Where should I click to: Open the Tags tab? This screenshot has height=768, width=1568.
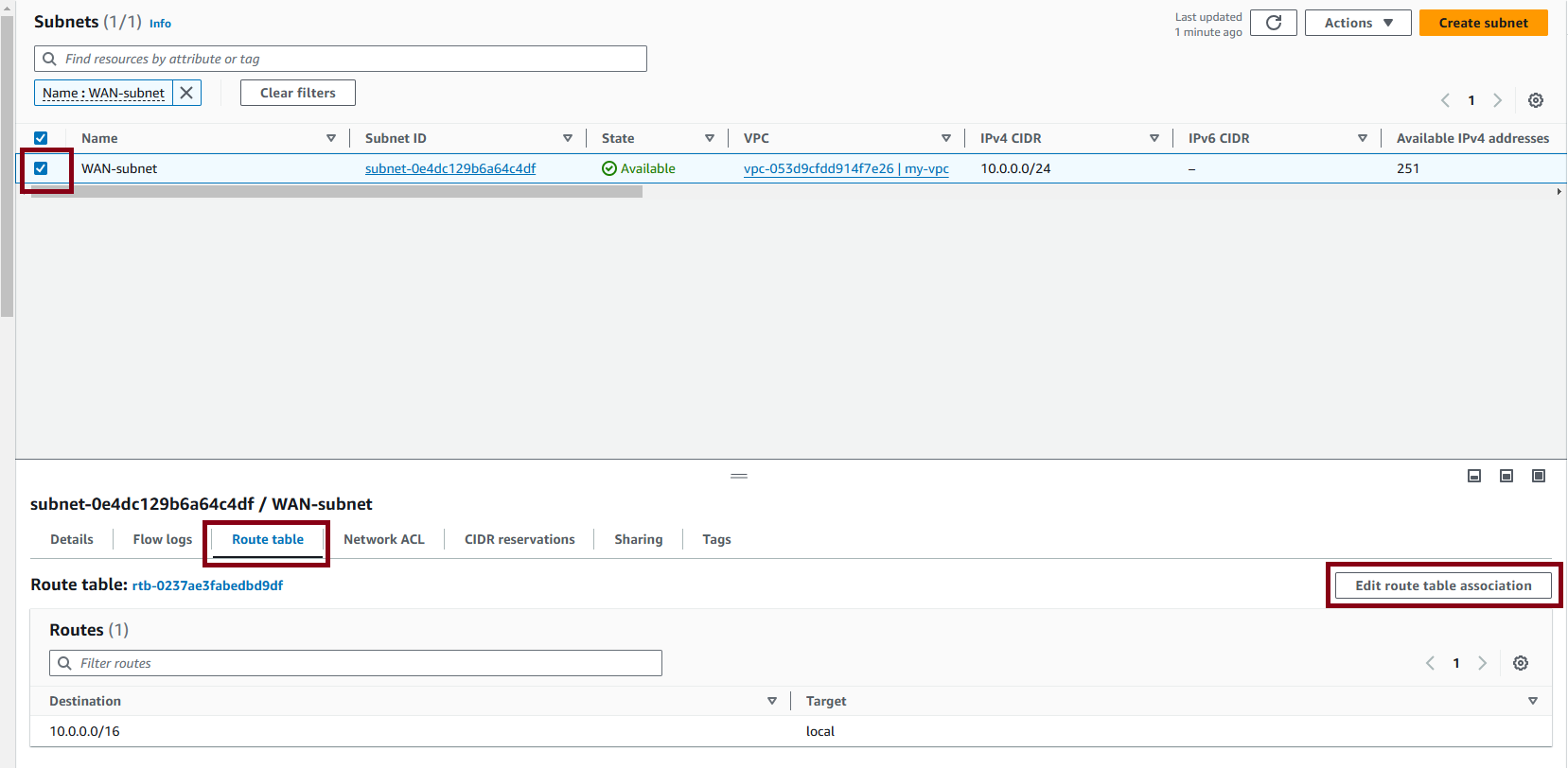[716, 539]
